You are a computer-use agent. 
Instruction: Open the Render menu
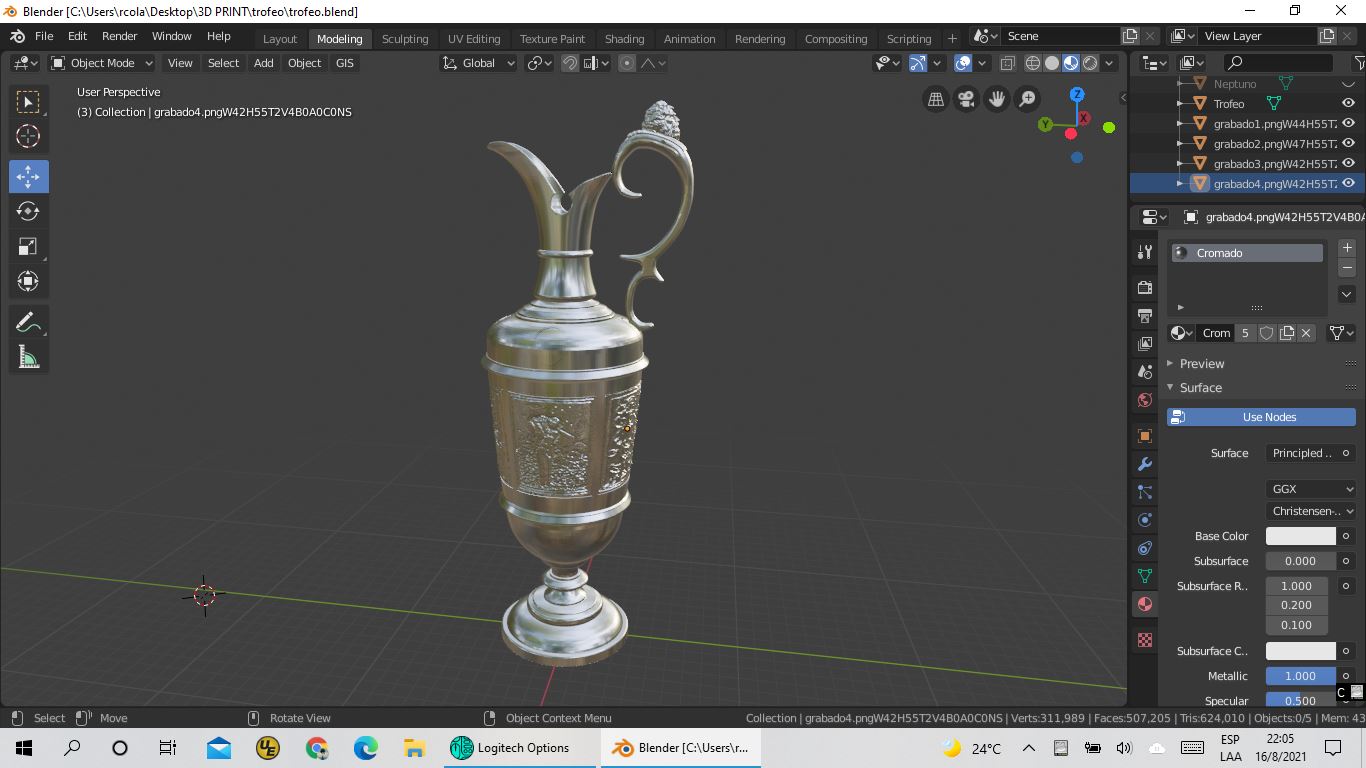119,36
